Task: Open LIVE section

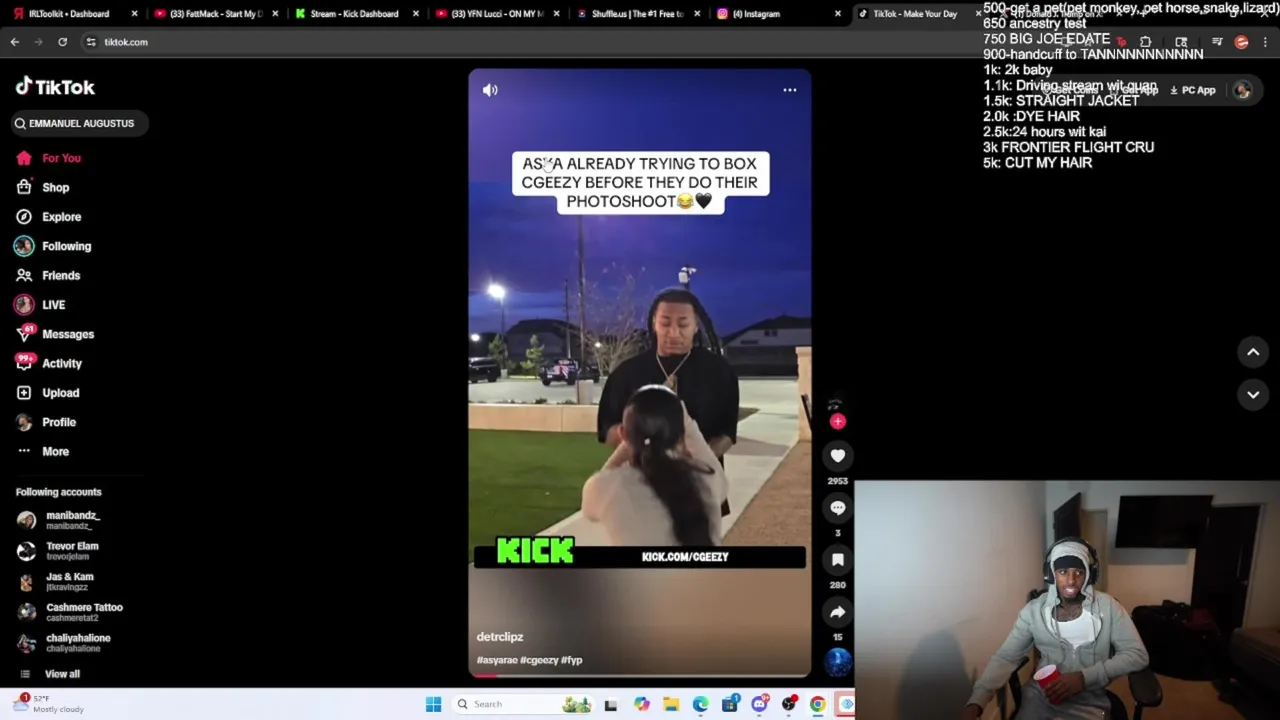Action: 40,305
